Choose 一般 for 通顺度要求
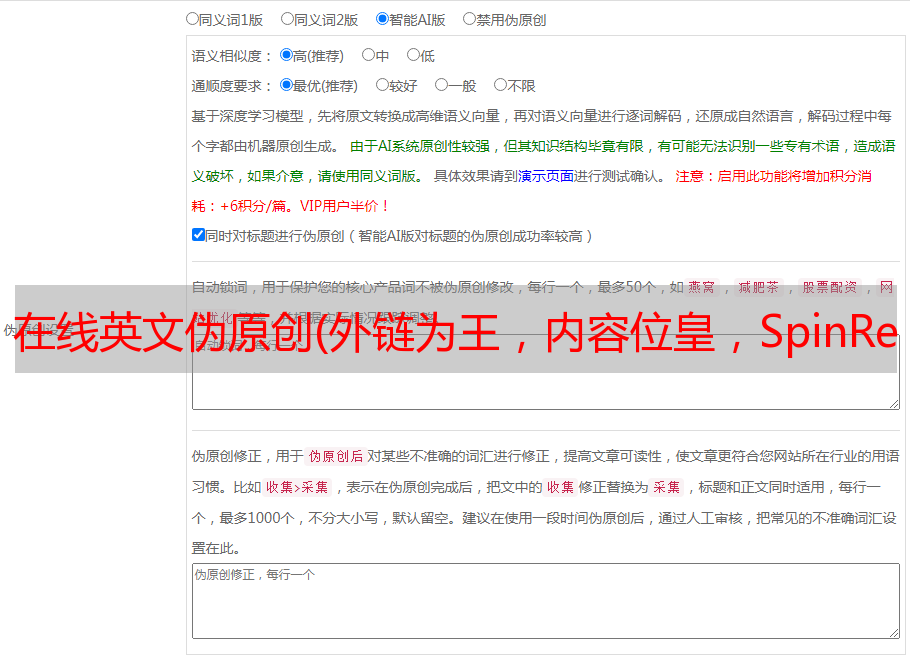This screenshot has height=658, width=911. (x=441, y=85)
